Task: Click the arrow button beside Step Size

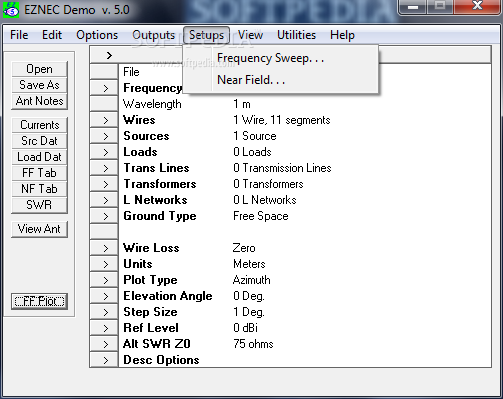Action: coord(104,312)
